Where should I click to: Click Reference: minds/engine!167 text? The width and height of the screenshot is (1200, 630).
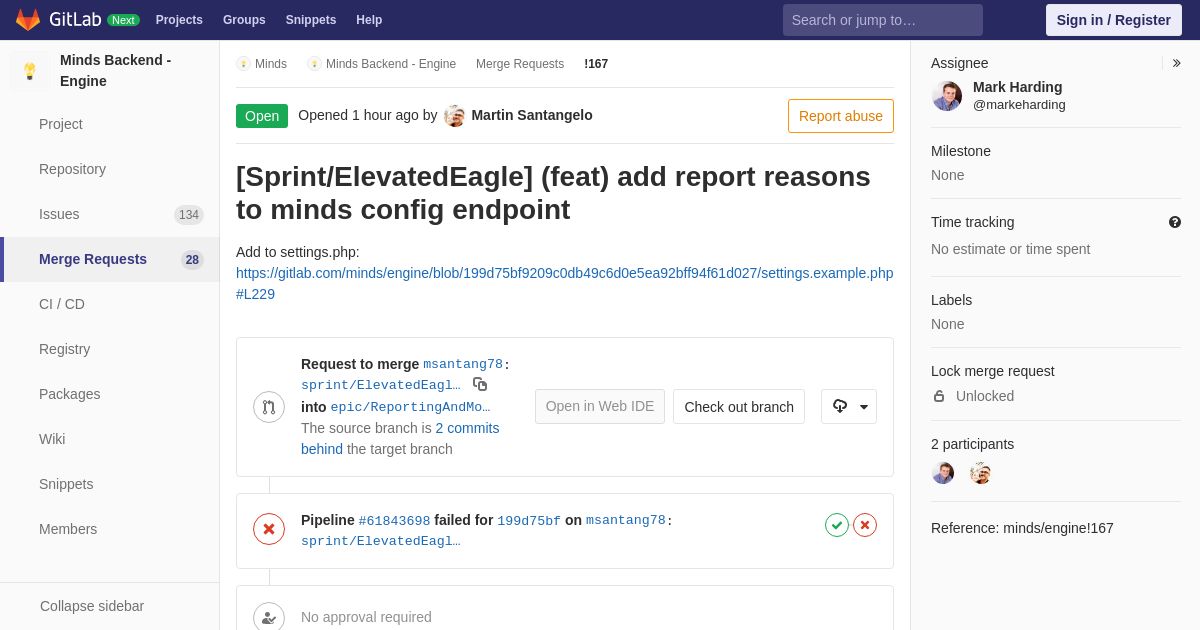1022,528
